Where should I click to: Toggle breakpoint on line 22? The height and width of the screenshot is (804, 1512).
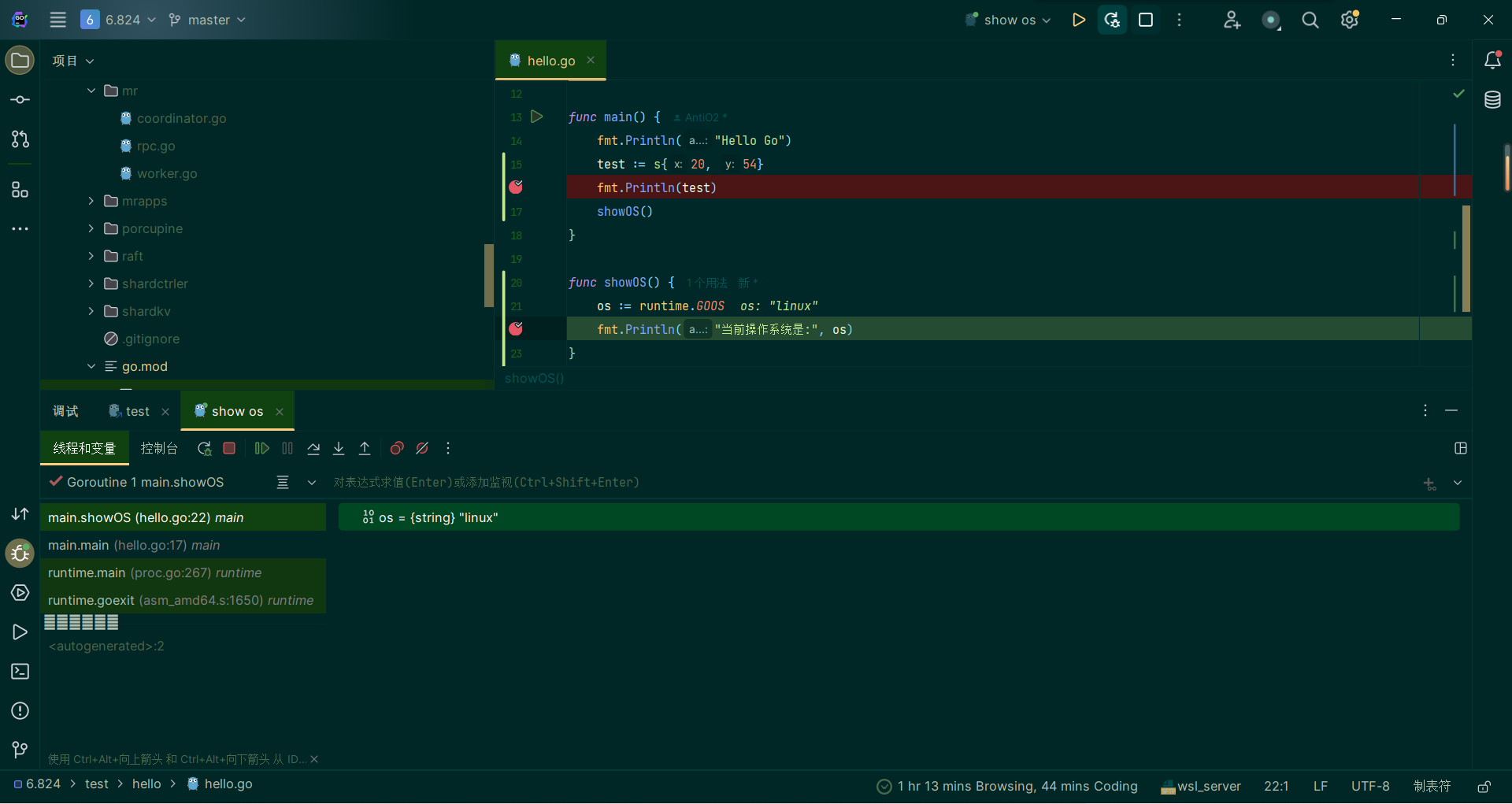pyautogui.click(x=516, y=328)
